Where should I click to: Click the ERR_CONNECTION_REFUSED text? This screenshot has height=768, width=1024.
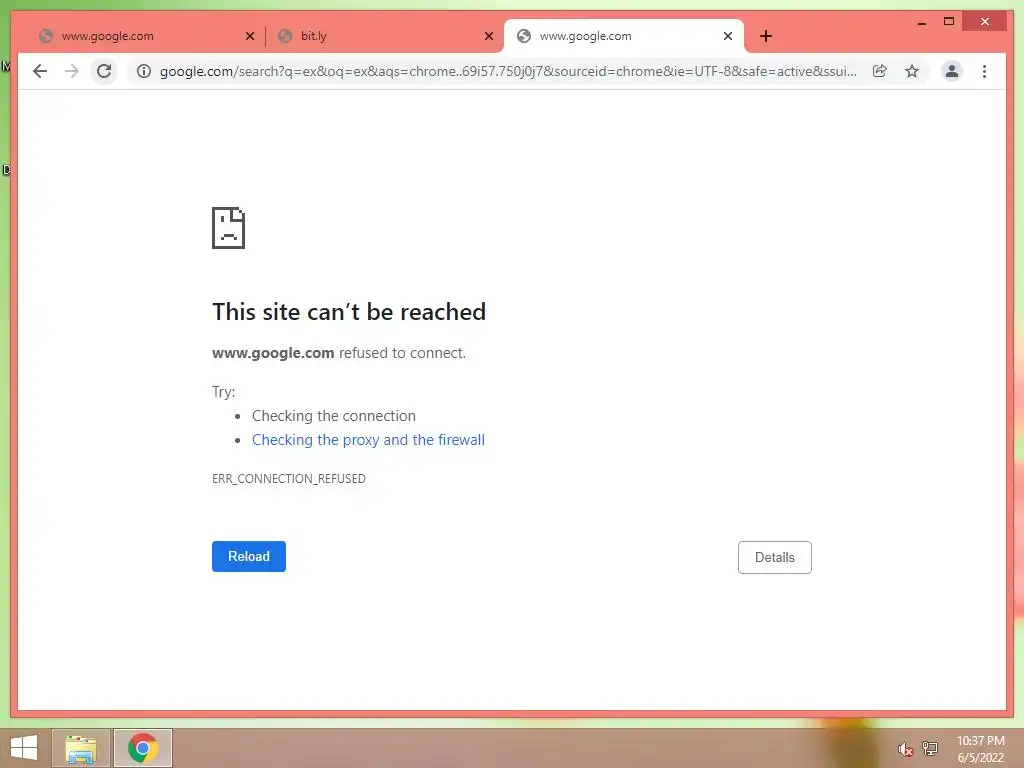pyautogui.click(x=289, y=479)
